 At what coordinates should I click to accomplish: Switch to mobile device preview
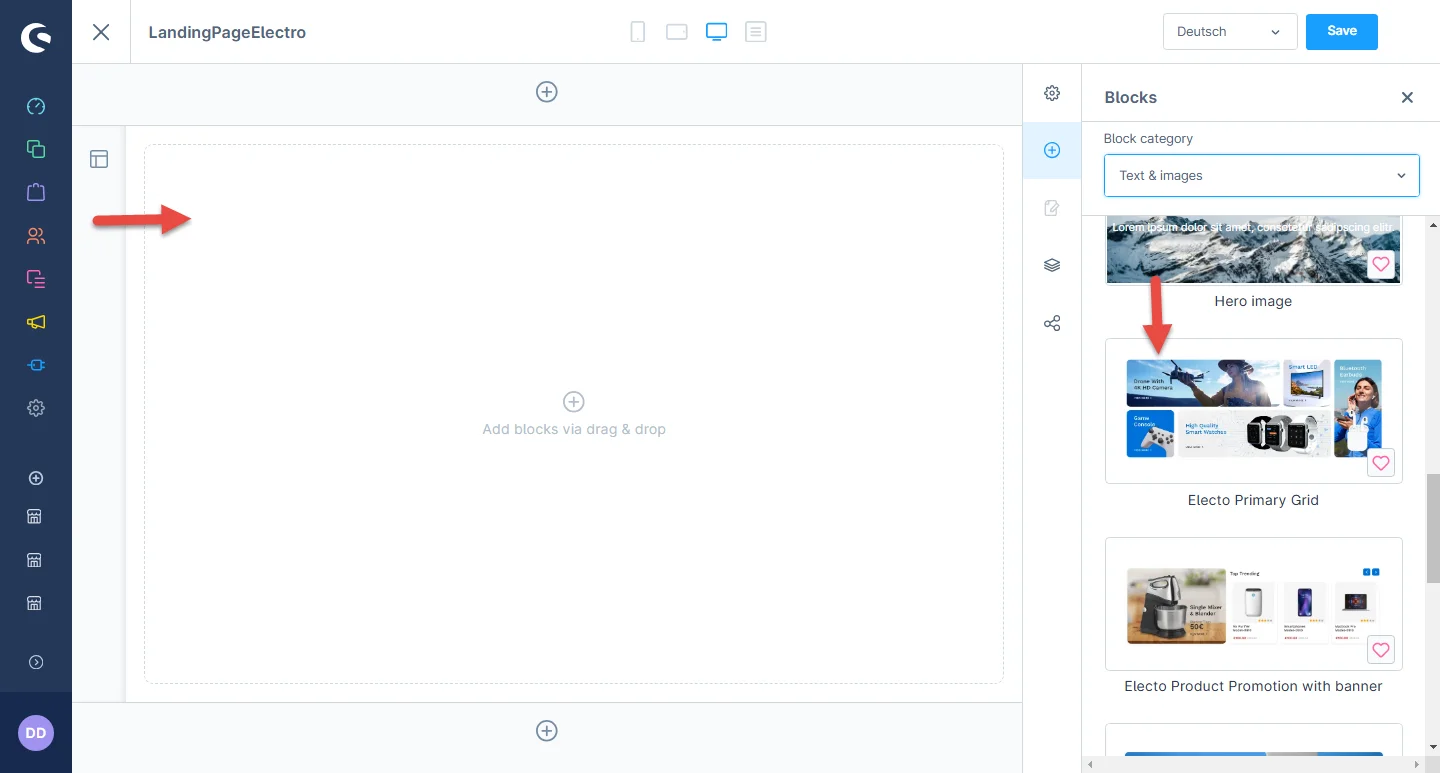(637, 32)
